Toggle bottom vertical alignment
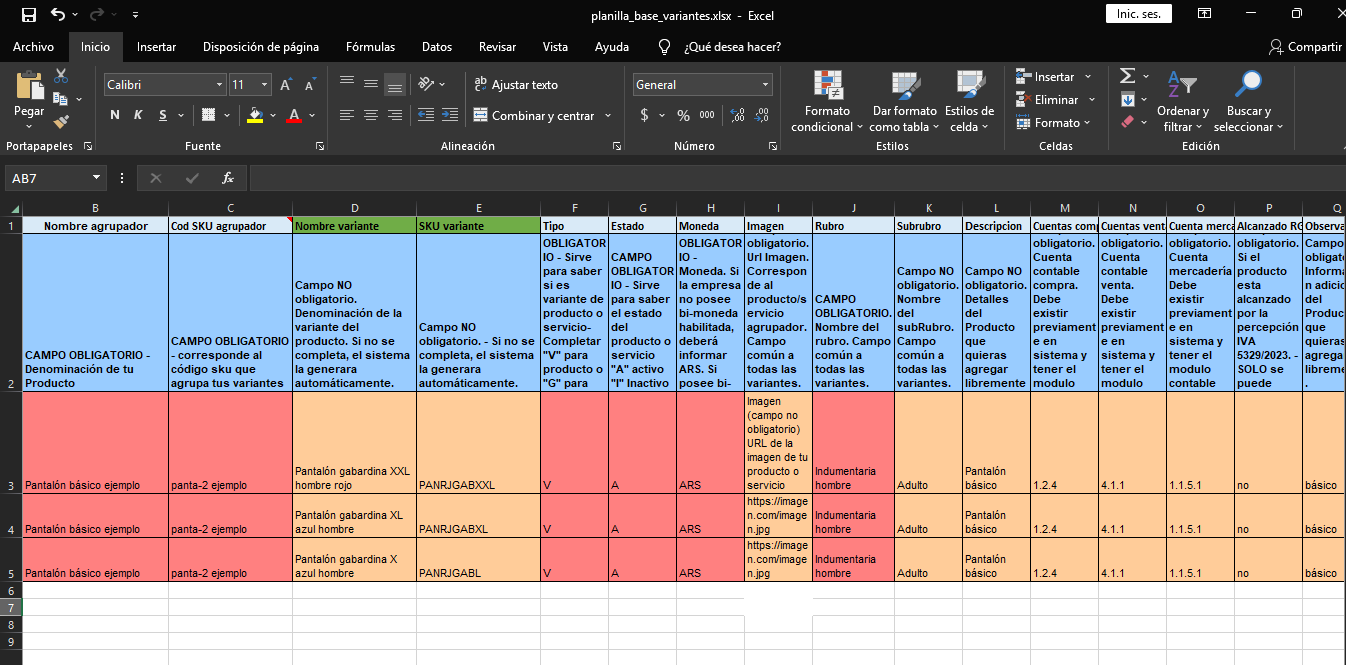 (x=395, y=84)
